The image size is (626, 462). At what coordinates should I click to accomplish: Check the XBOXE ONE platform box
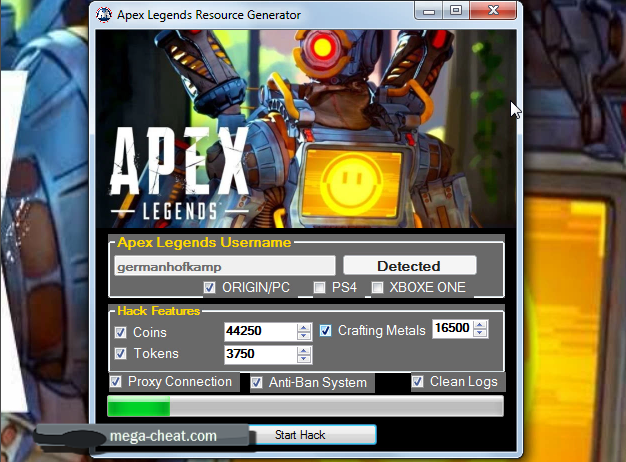377,288
